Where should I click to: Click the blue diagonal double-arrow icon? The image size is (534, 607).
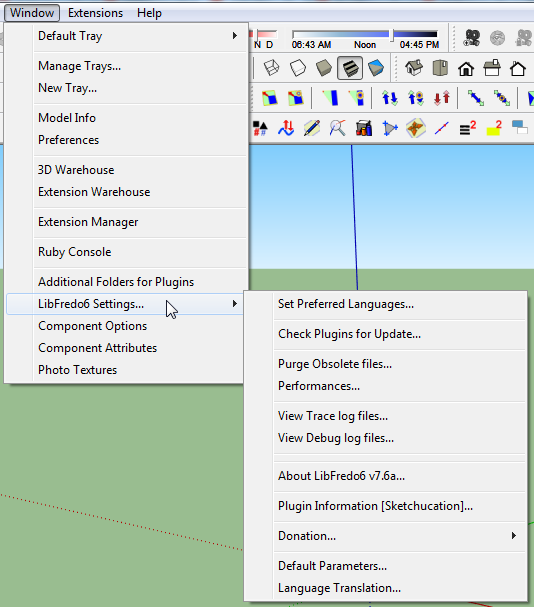[x=476, y=98]
